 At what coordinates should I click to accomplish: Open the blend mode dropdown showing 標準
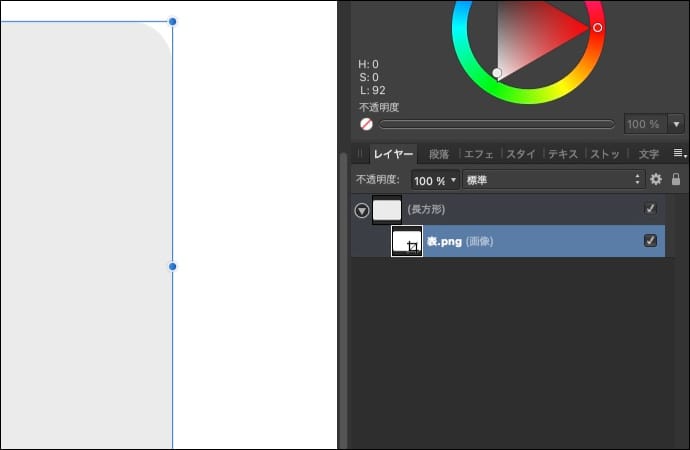point(553,180)
